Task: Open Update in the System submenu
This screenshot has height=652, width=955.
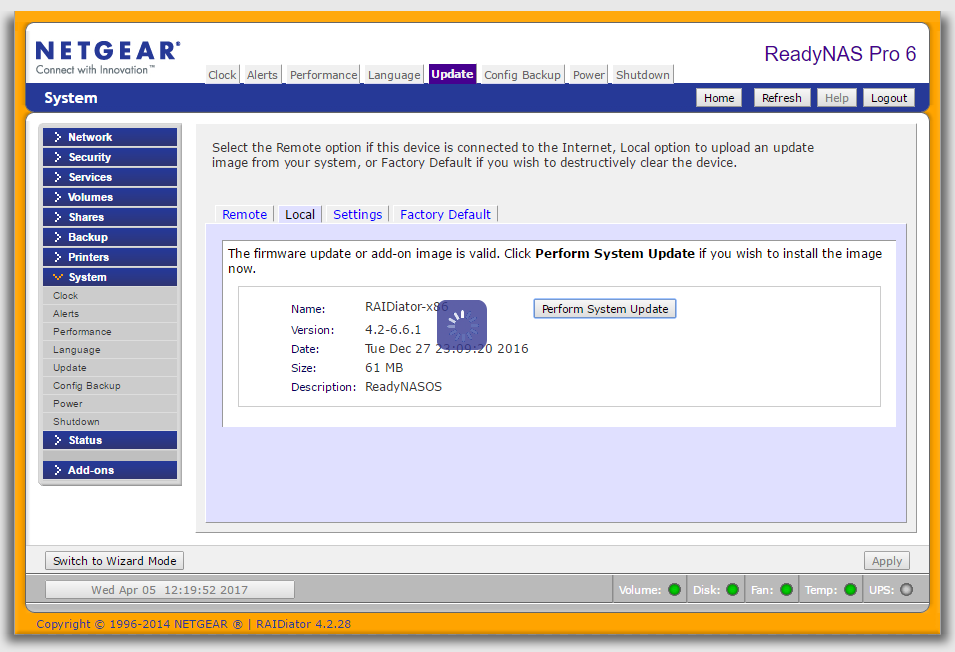Action: [110, 368]
